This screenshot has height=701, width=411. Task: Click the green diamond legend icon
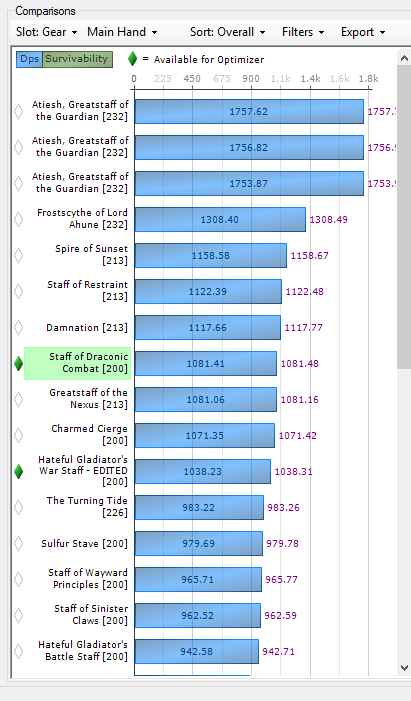click(132, 59)
